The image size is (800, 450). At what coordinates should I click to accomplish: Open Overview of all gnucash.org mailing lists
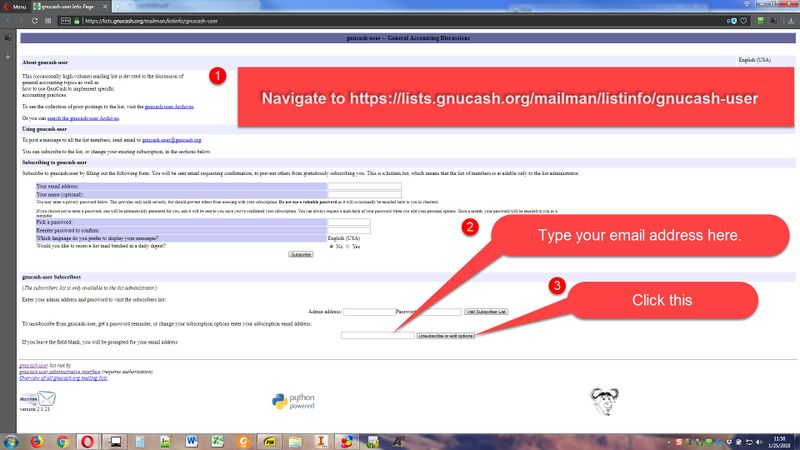point(63,378)
